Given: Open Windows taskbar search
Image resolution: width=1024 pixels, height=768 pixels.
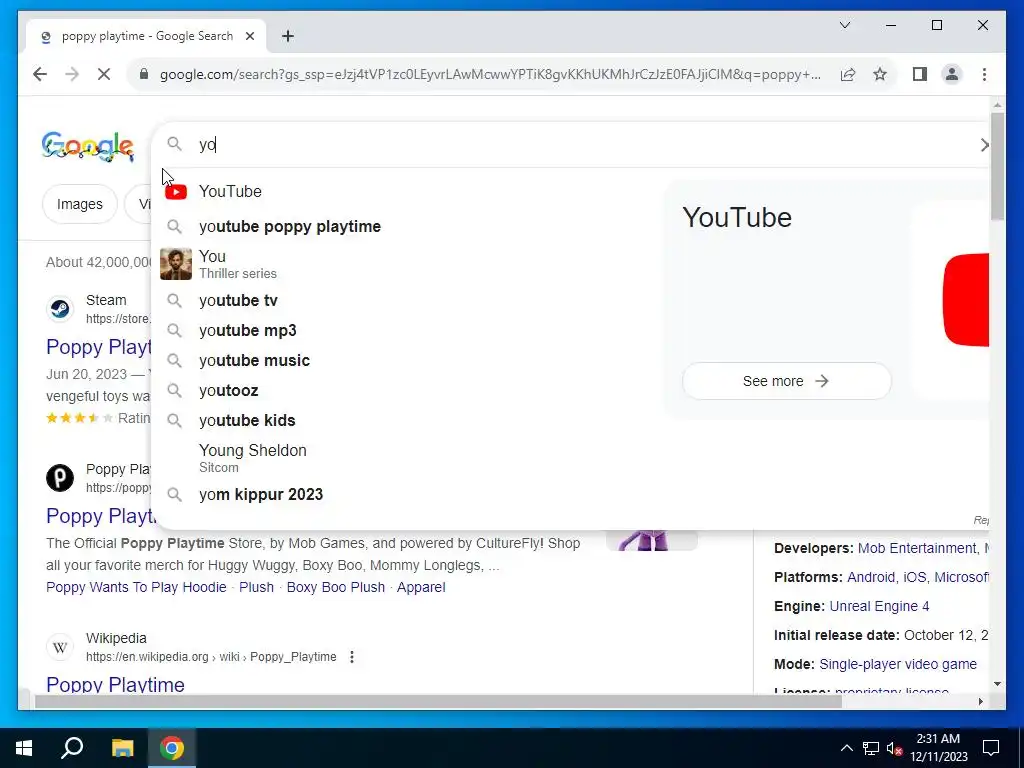Looking at the screenshot, I should (72, 748).
